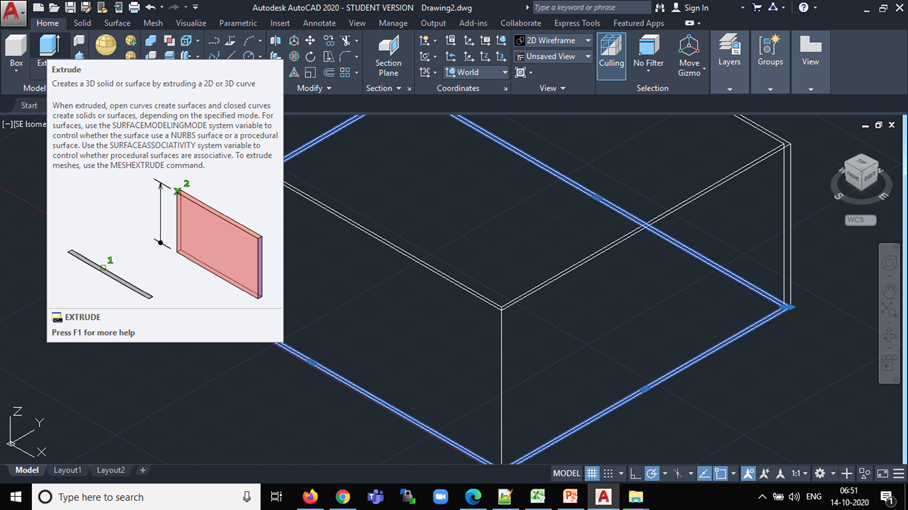Open Google Chrome from the taskbar
This screenshot has width=908, height=510.
point(342,497)
